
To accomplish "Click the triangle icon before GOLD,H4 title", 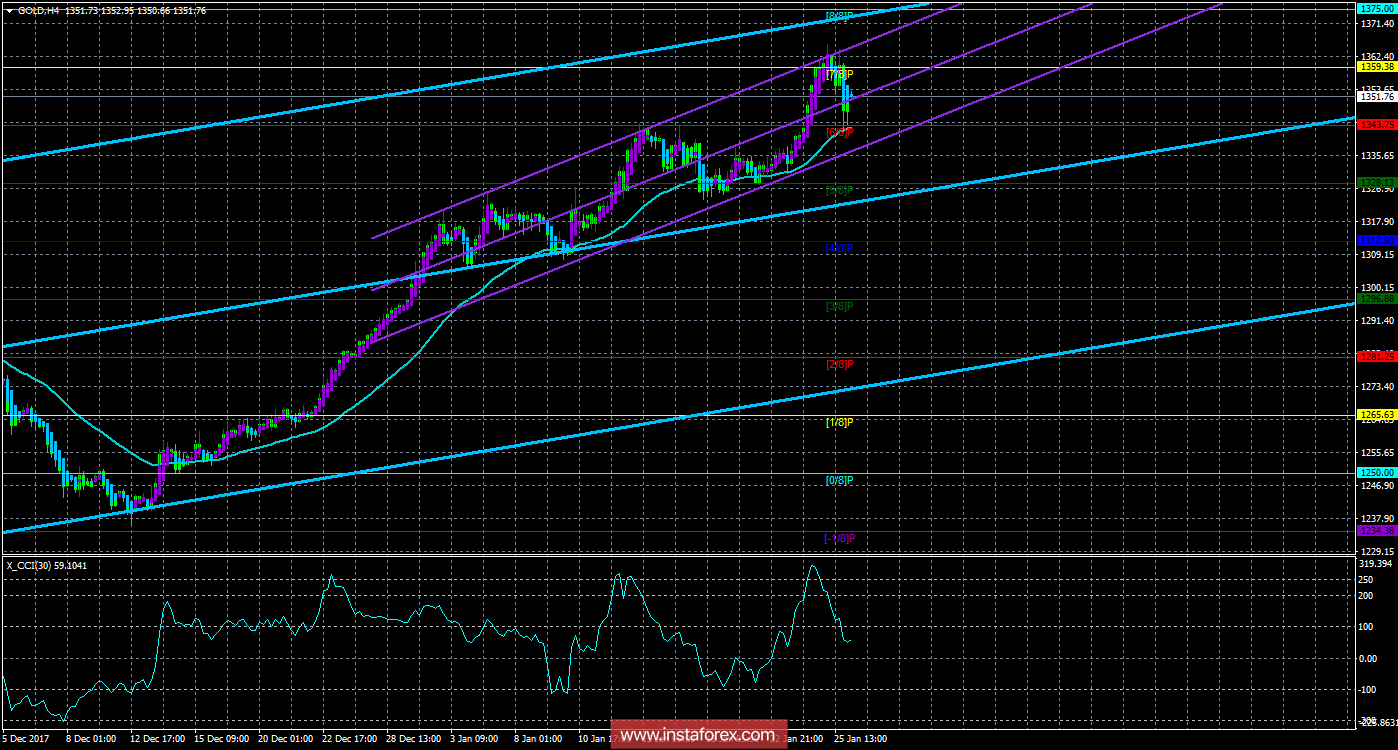I will 10,9.
